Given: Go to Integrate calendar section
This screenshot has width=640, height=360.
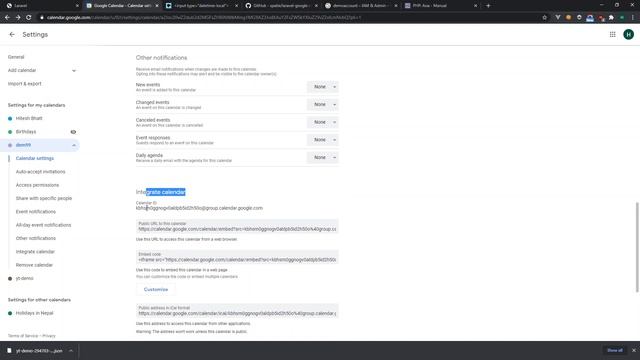Looking at the screenshot, I should pos(35,252).
